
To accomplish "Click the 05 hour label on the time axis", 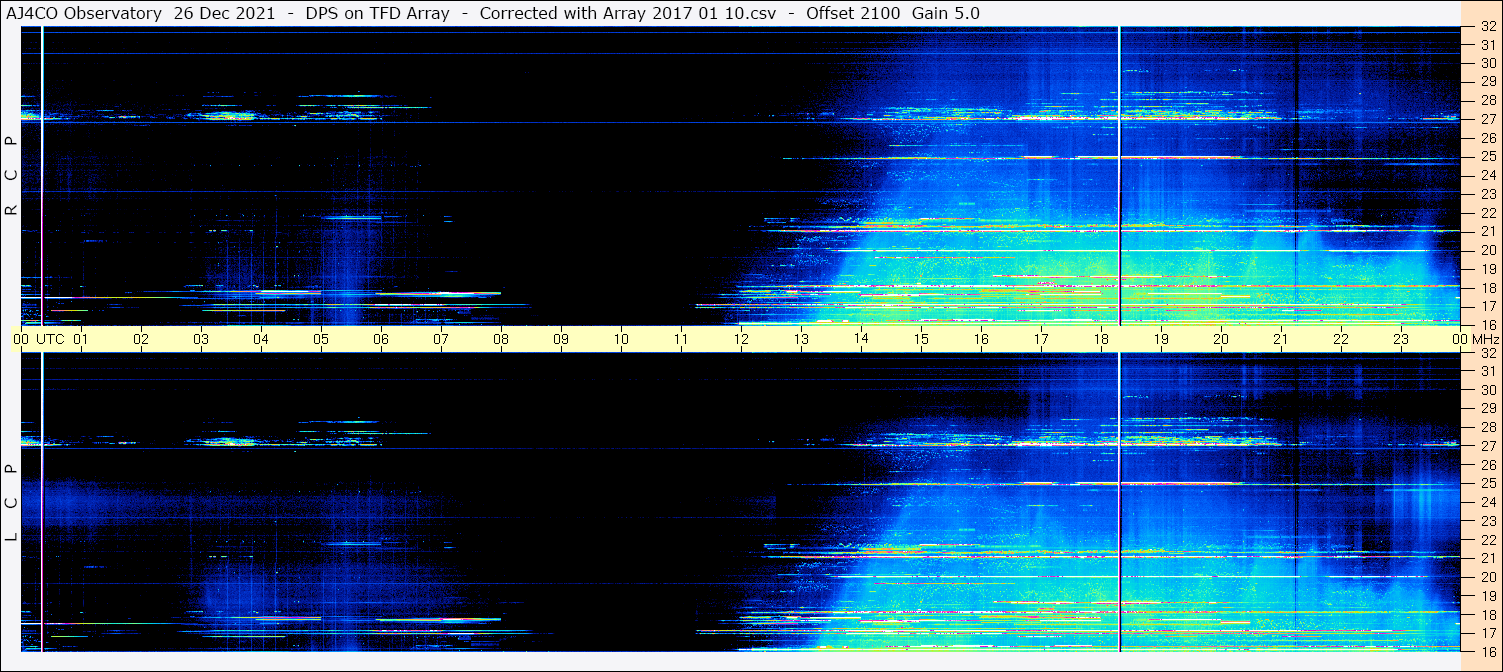I will click(x=321, y=339).
